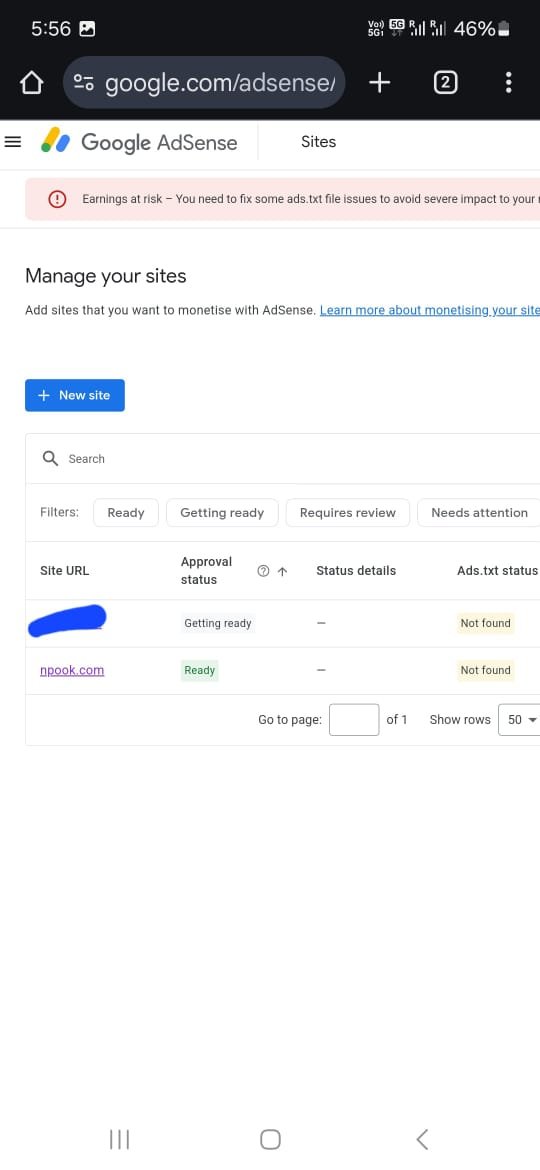
Task: Click the Go to page input box
Action: [354, 720]
